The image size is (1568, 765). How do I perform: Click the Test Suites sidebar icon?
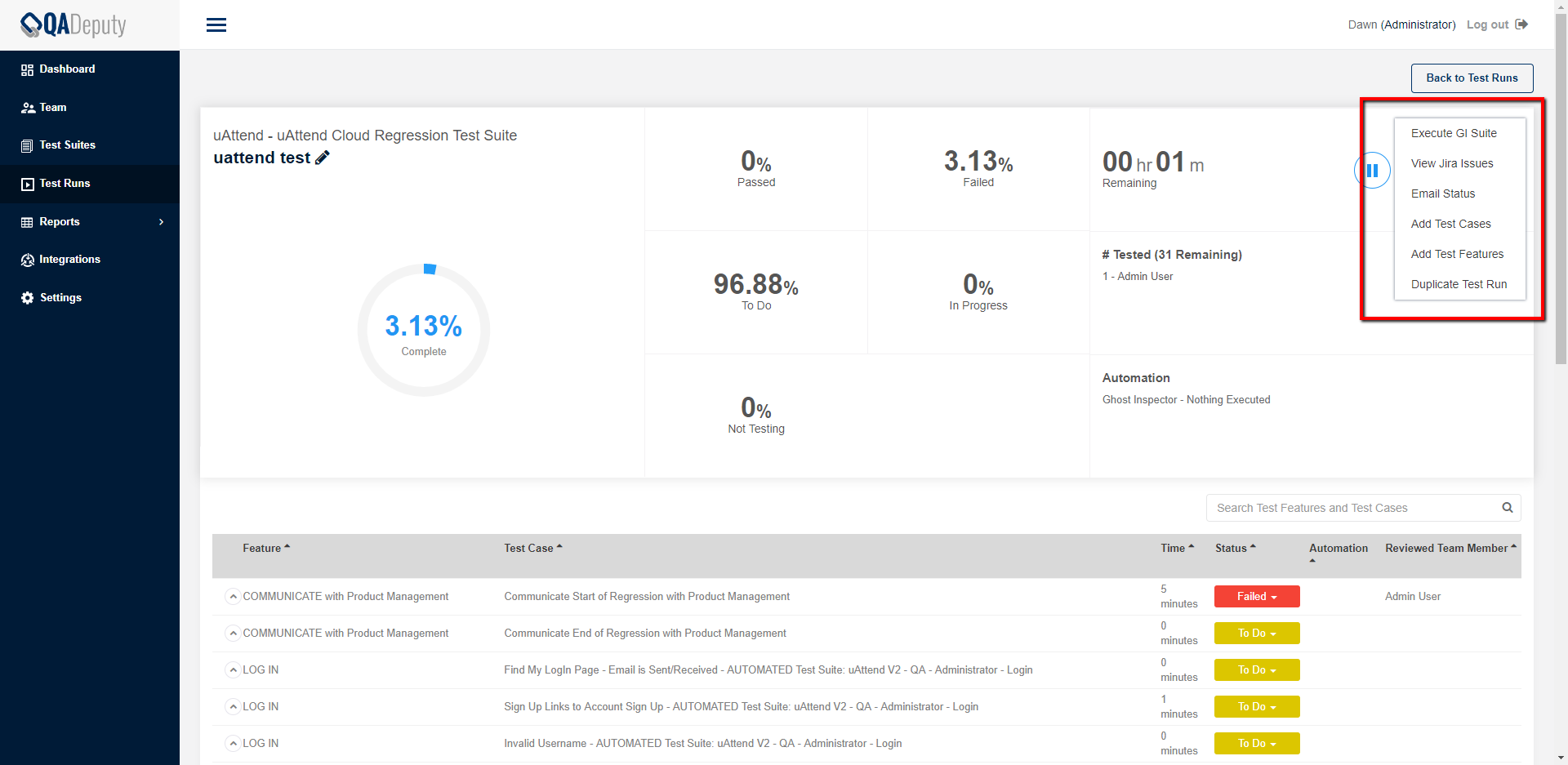click(28, 145)
